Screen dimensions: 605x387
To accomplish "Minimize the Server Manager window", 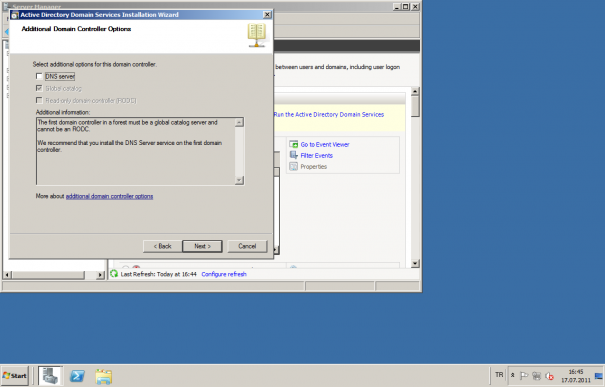I will 397,7.
